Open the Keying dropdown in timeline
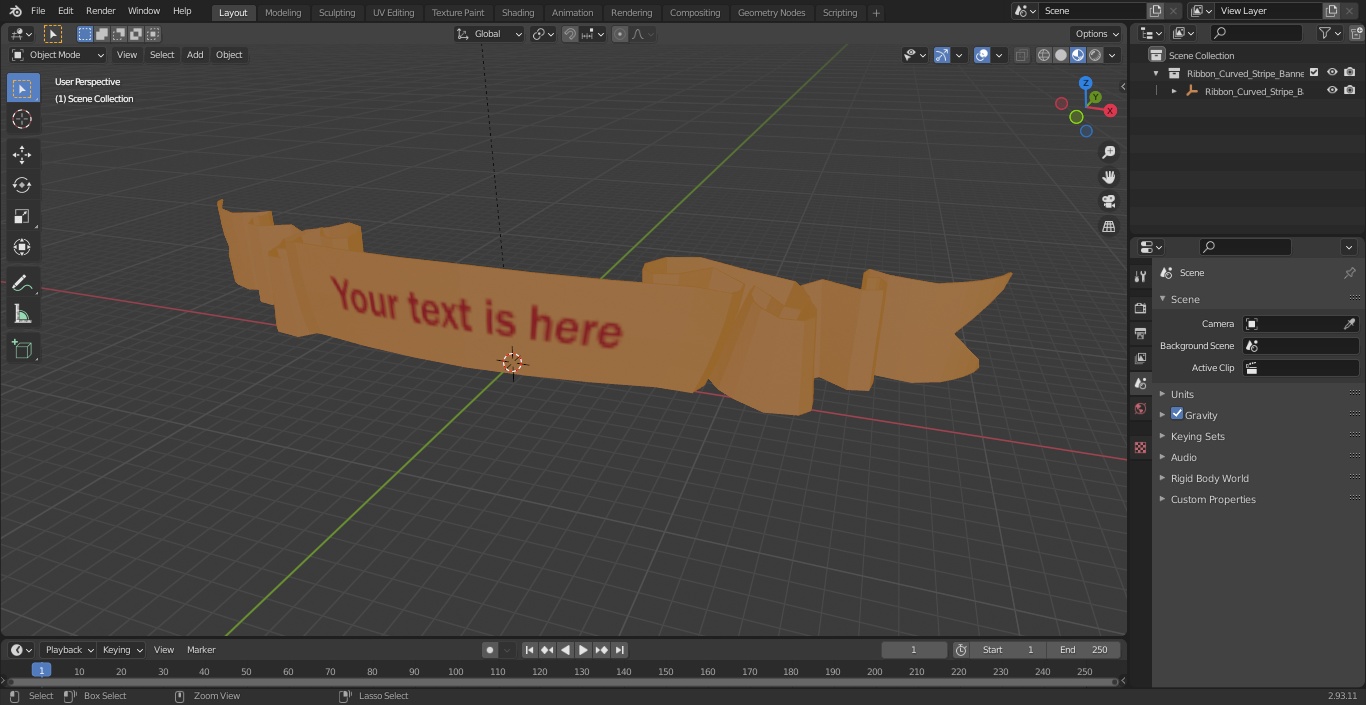The image size is (1366, 705). point(122,650)
